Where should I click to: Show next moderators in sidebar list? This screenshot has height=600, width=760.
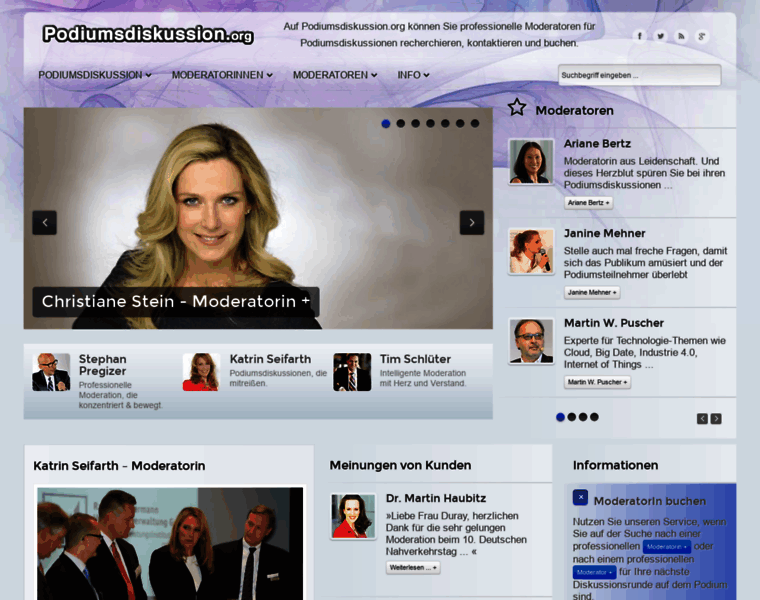(x=716, y=419)
